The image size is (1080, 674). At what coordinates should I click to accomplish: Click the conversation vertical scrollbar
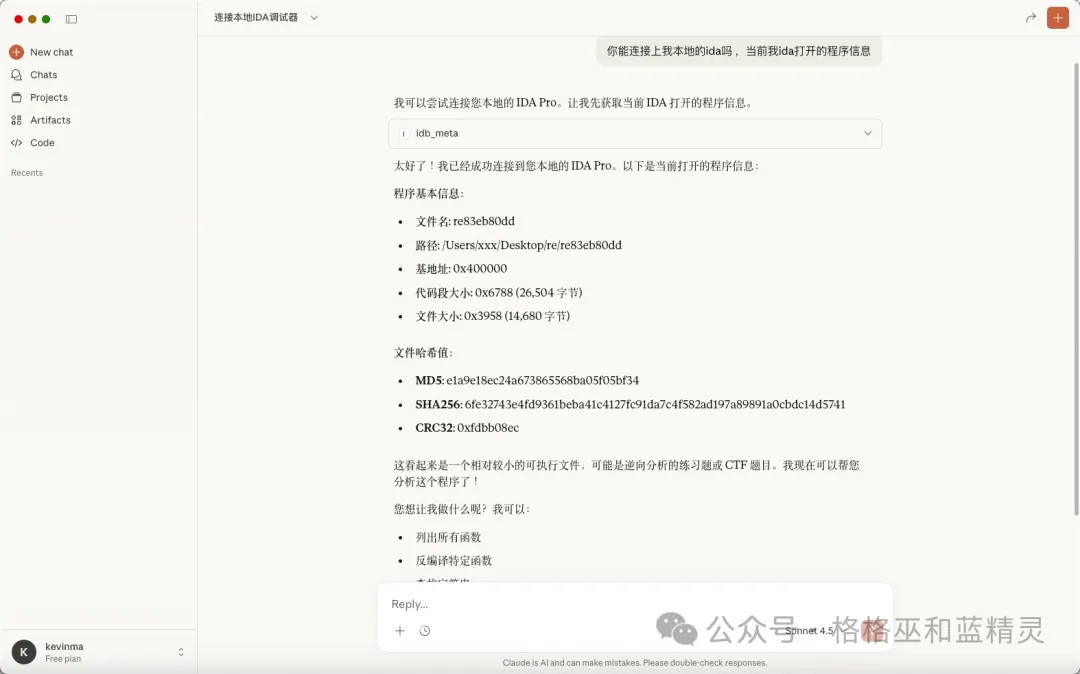(x=1076, y=289)
